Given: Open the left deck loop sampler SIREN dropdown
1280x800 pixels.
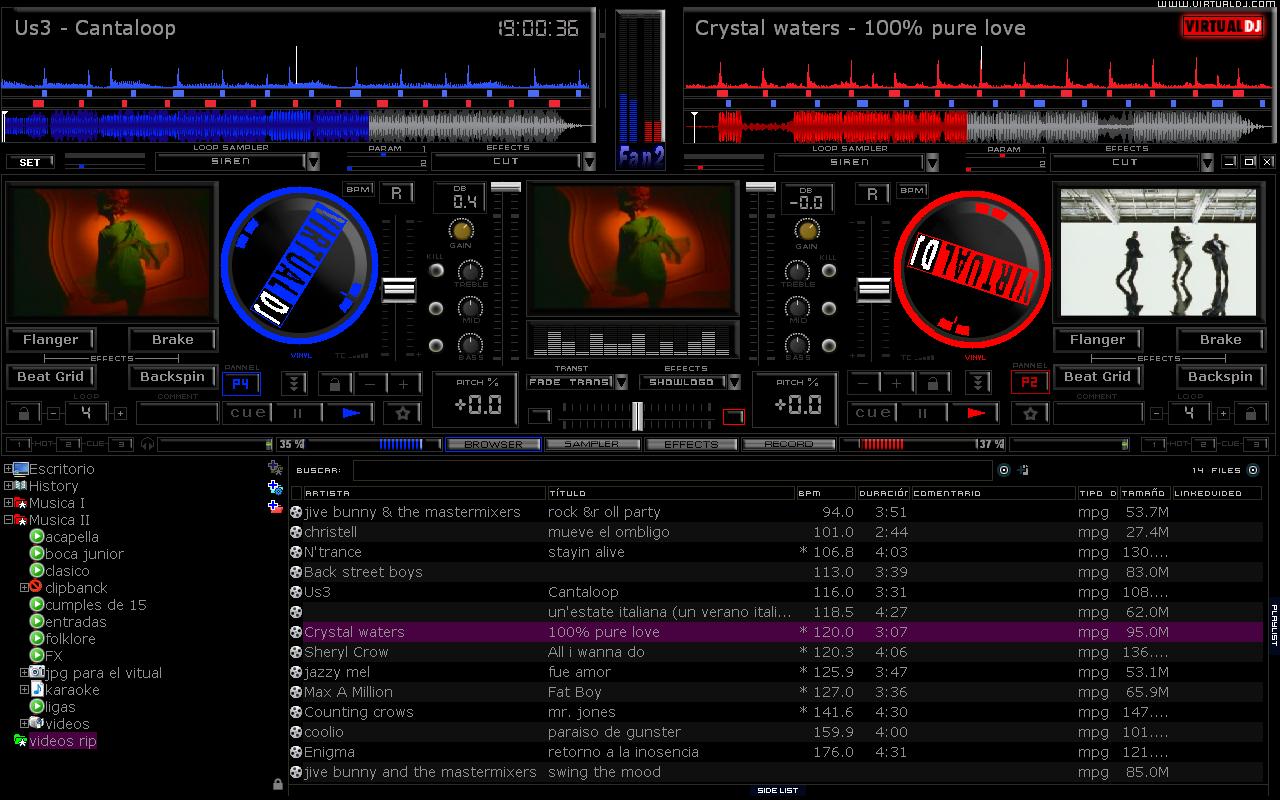Looking at the screenshot, I should click(x=313, y=162).
